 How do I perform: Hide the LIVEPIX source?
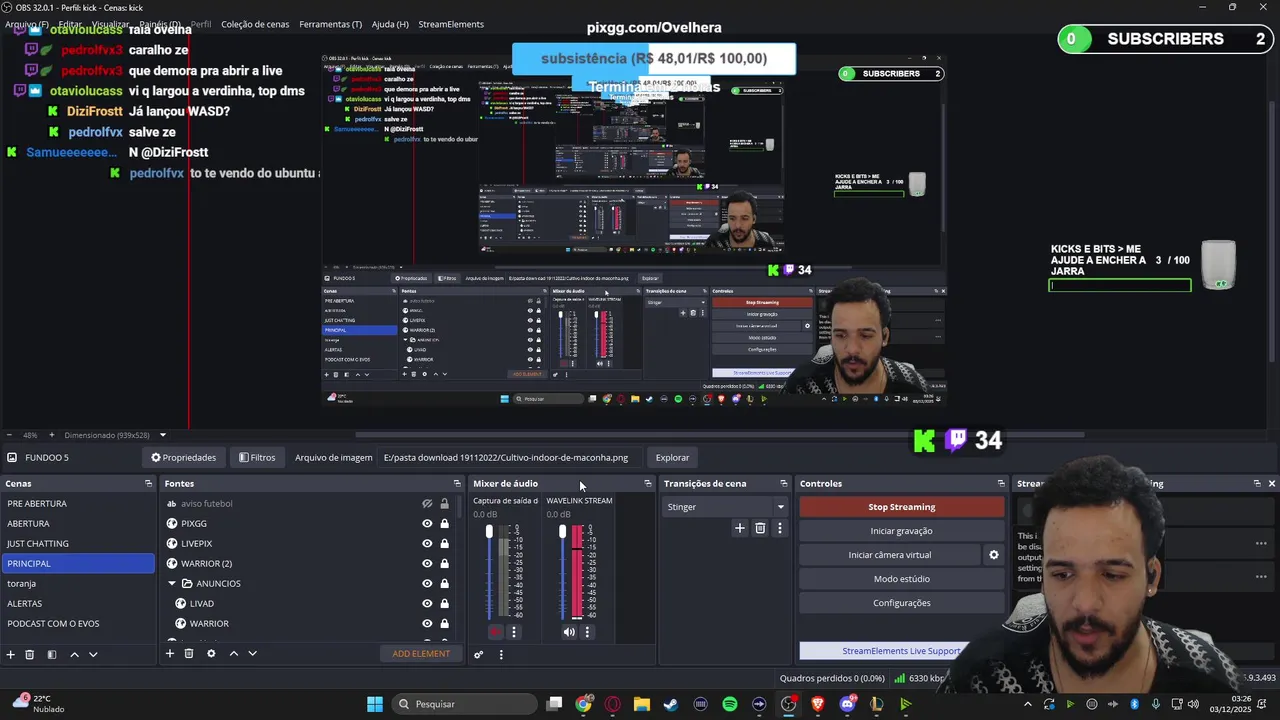[427, 544]
